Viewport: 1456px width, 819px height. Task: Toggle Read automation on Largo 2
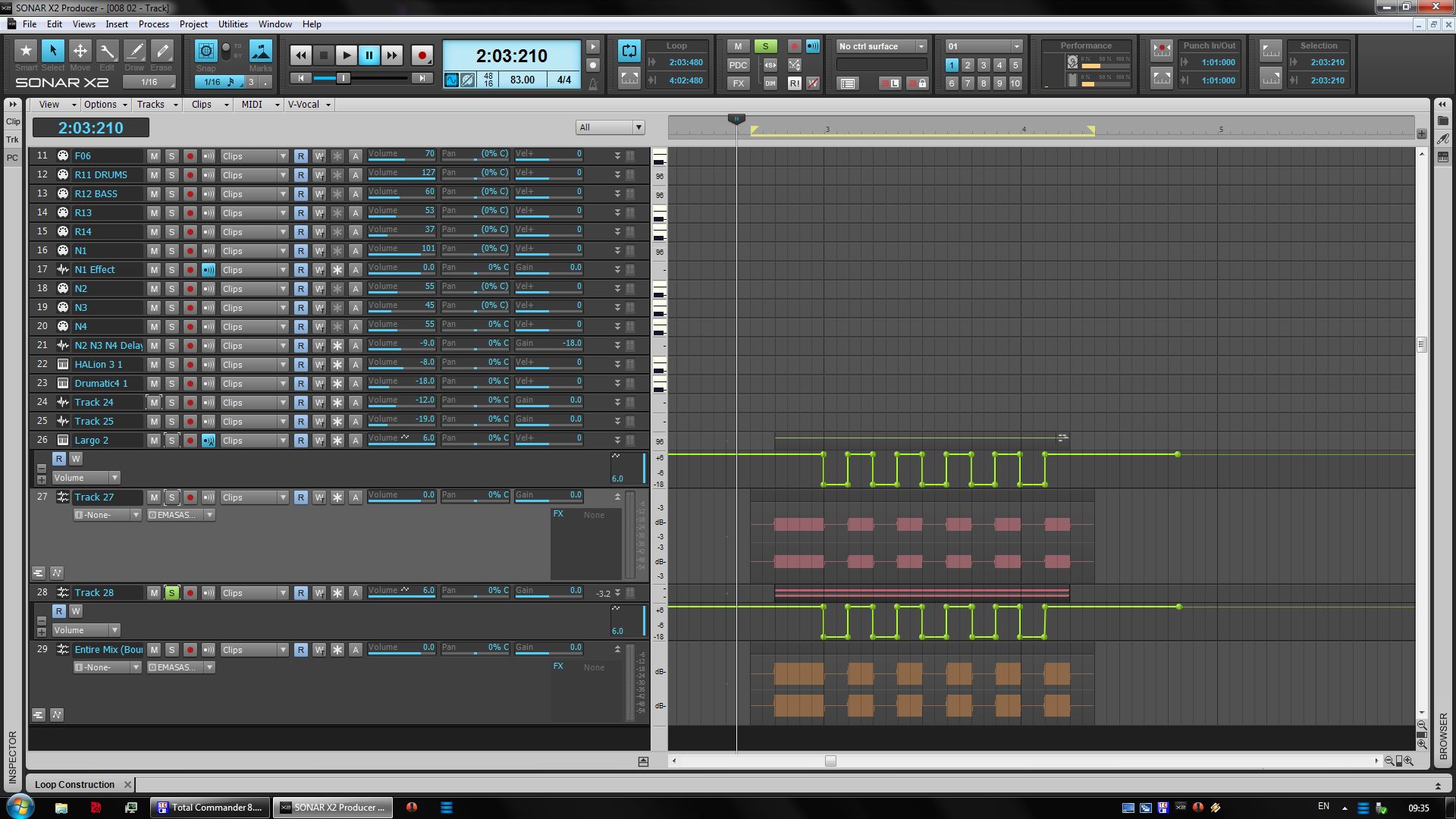coord(301,440)
